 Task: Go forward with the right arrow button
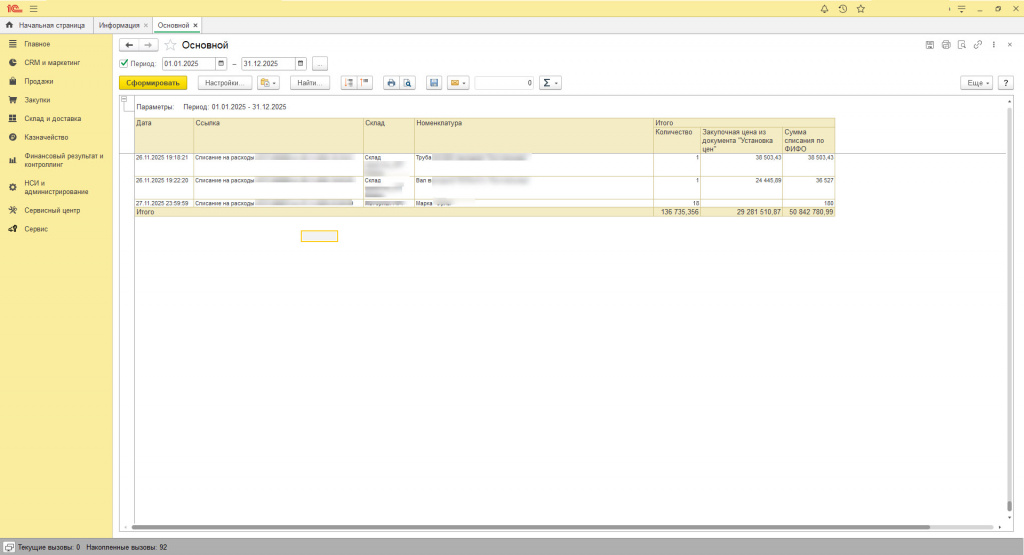[148, 45]
